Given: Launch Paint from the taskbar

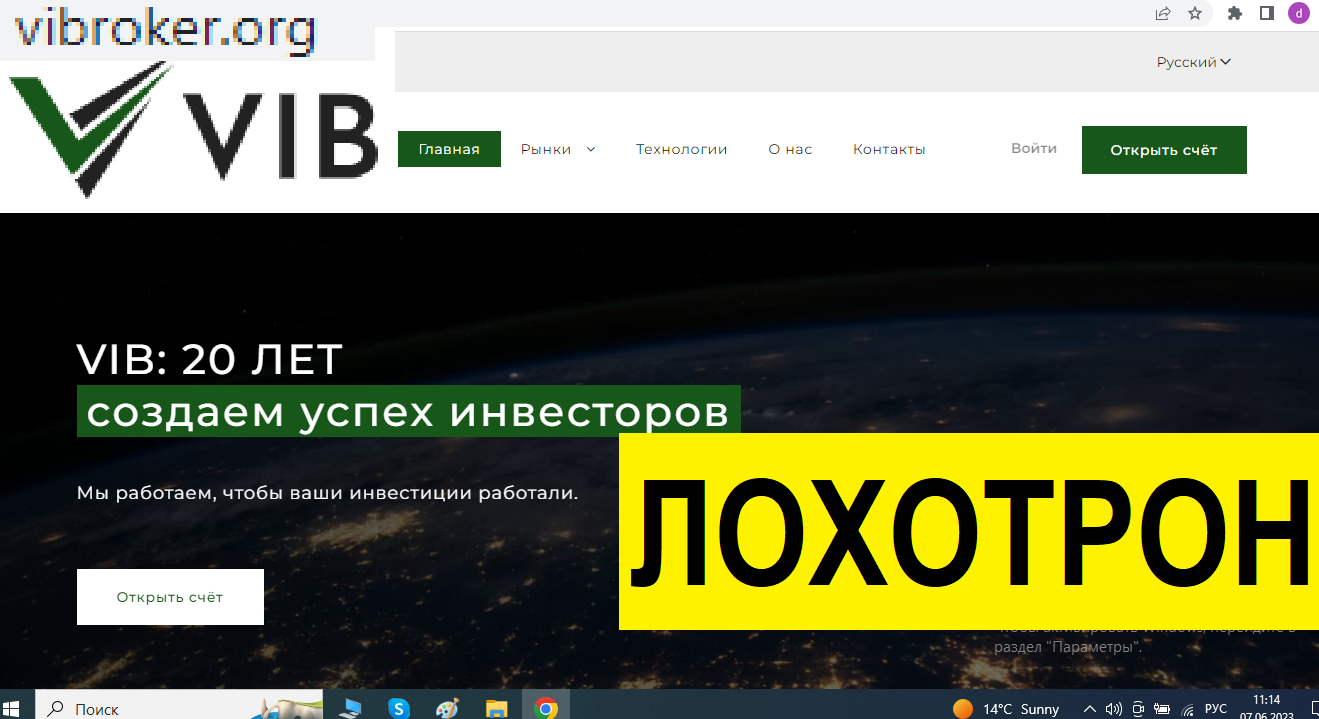Looking at the screenshot, I should click(448, 708).
